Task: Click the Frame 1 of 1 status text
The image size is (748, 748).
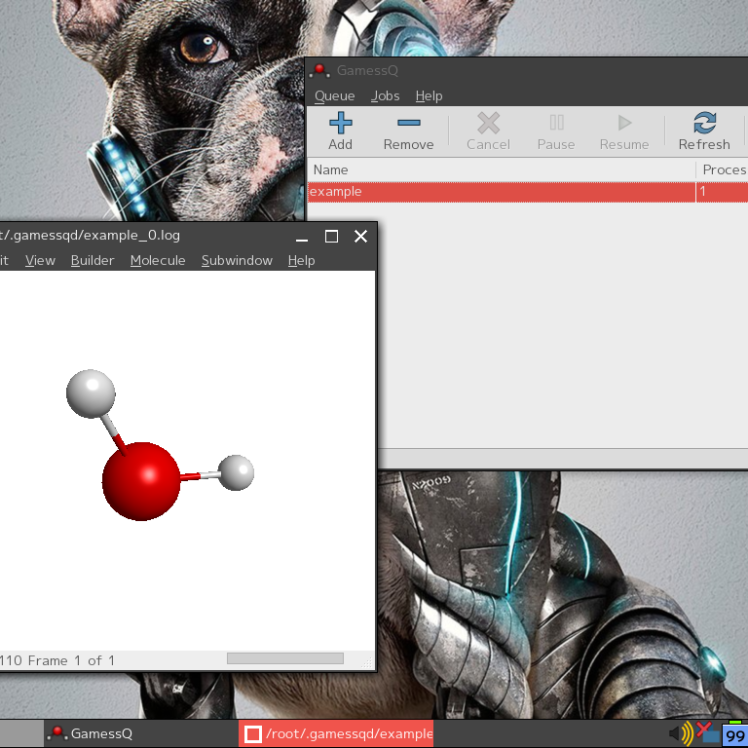Action: click(x=71, y=661)
